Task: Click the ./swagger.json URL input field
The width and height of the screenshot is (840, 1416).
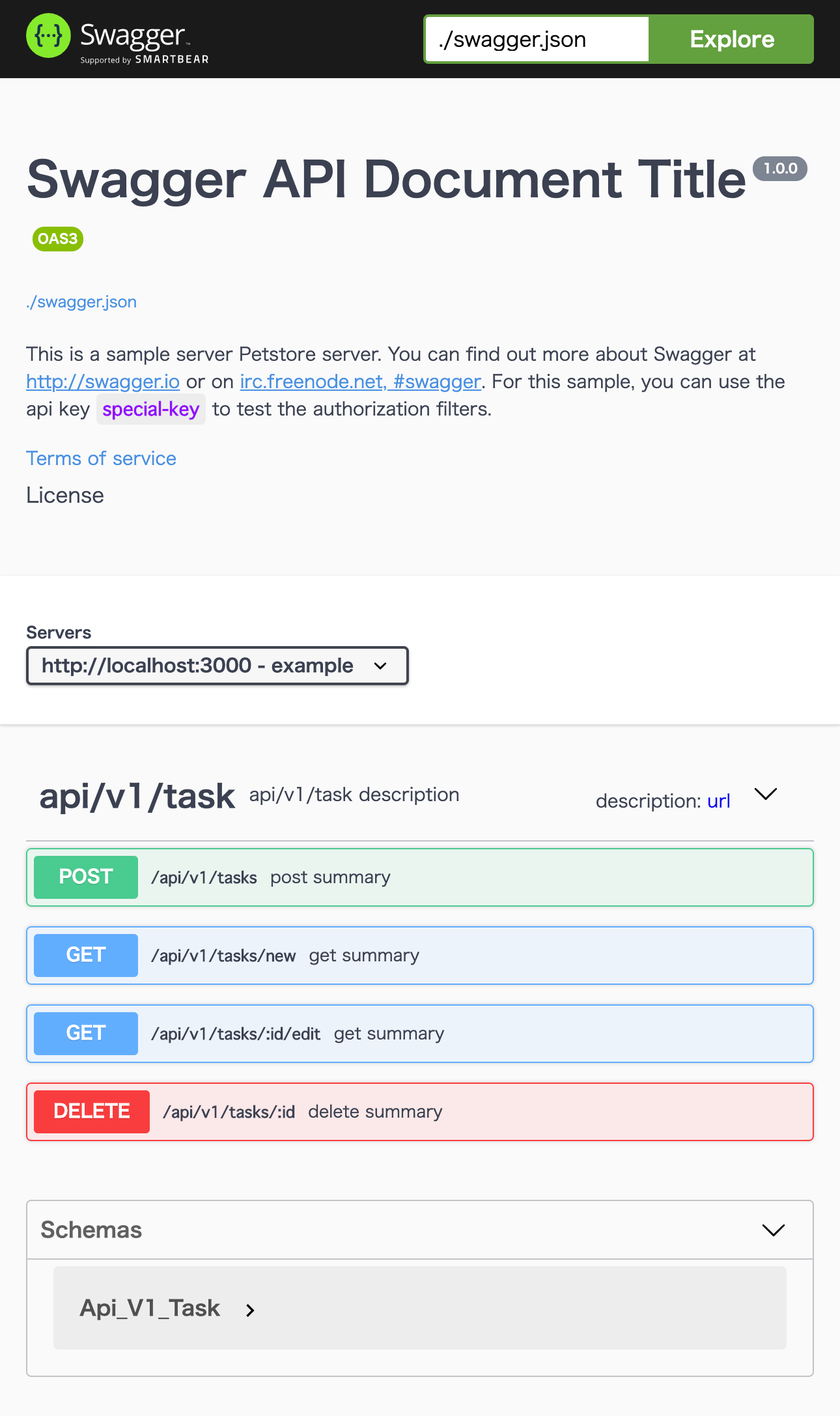Action: pyautogui.click(x=535, y=38)
